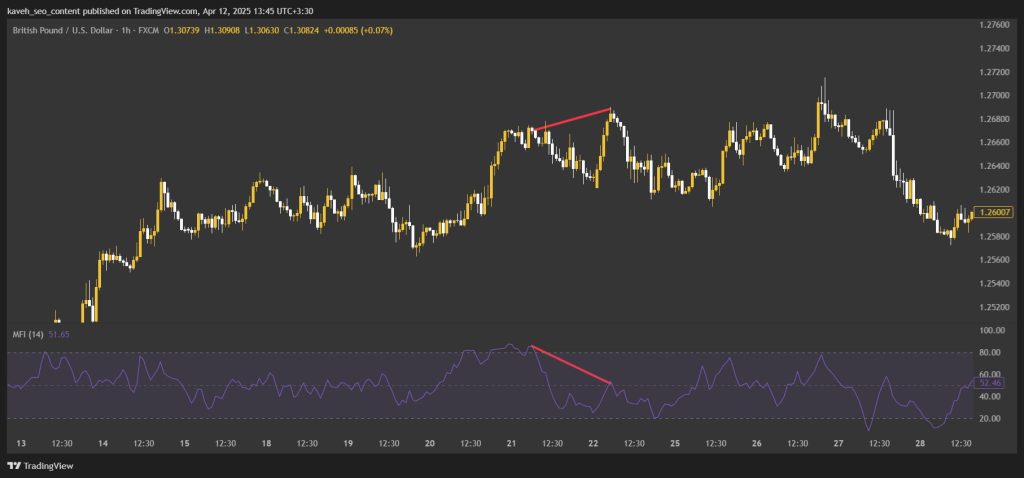The width and height of the screenshot is (1024, 478).
Task: Select date 13 on the time axis
Action: [21, 444]
